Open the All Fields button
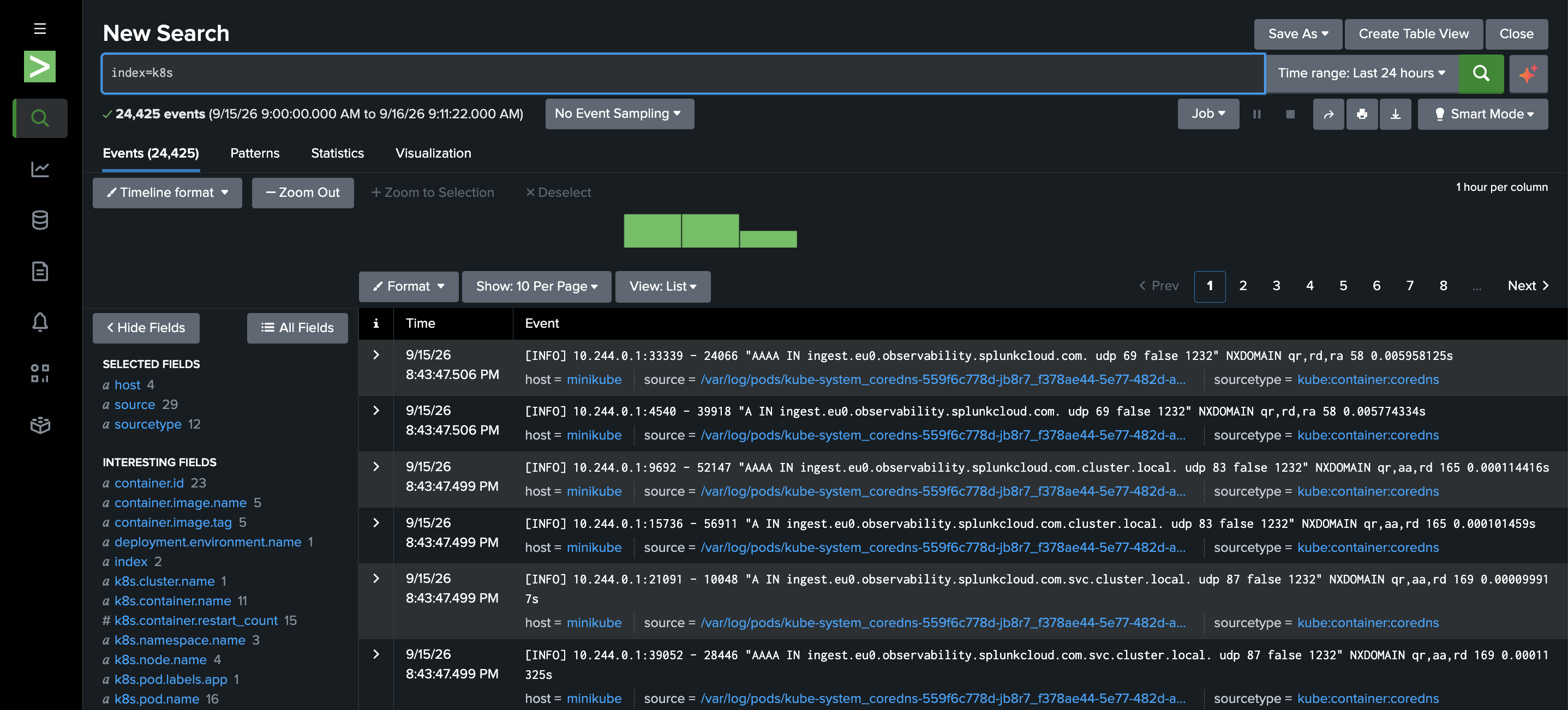Viewport: 1568px width, 710px height. (x=297, y=327)
